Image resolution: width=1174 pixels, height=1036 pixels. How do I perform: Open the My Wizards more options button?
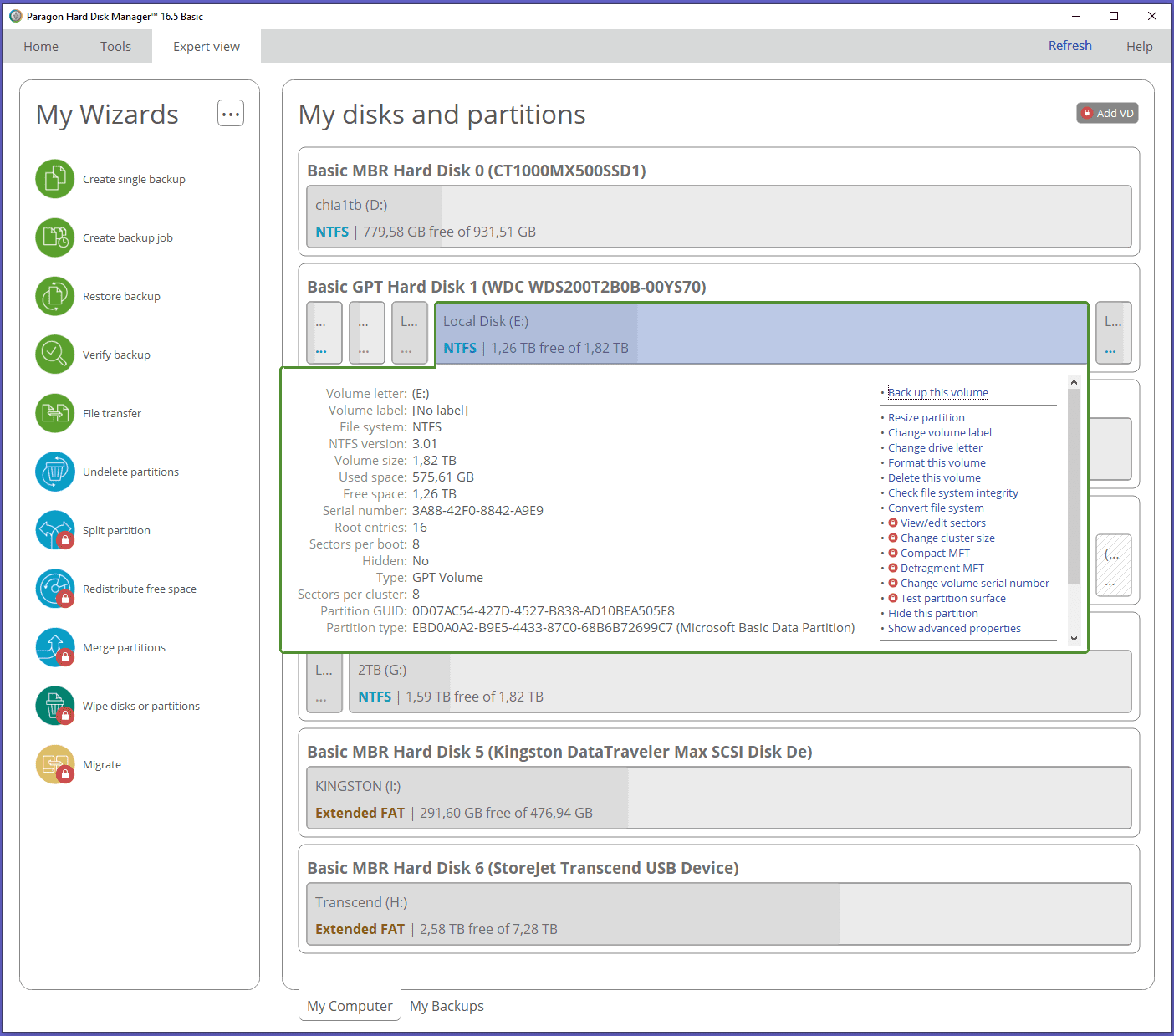tap(231, 113)
